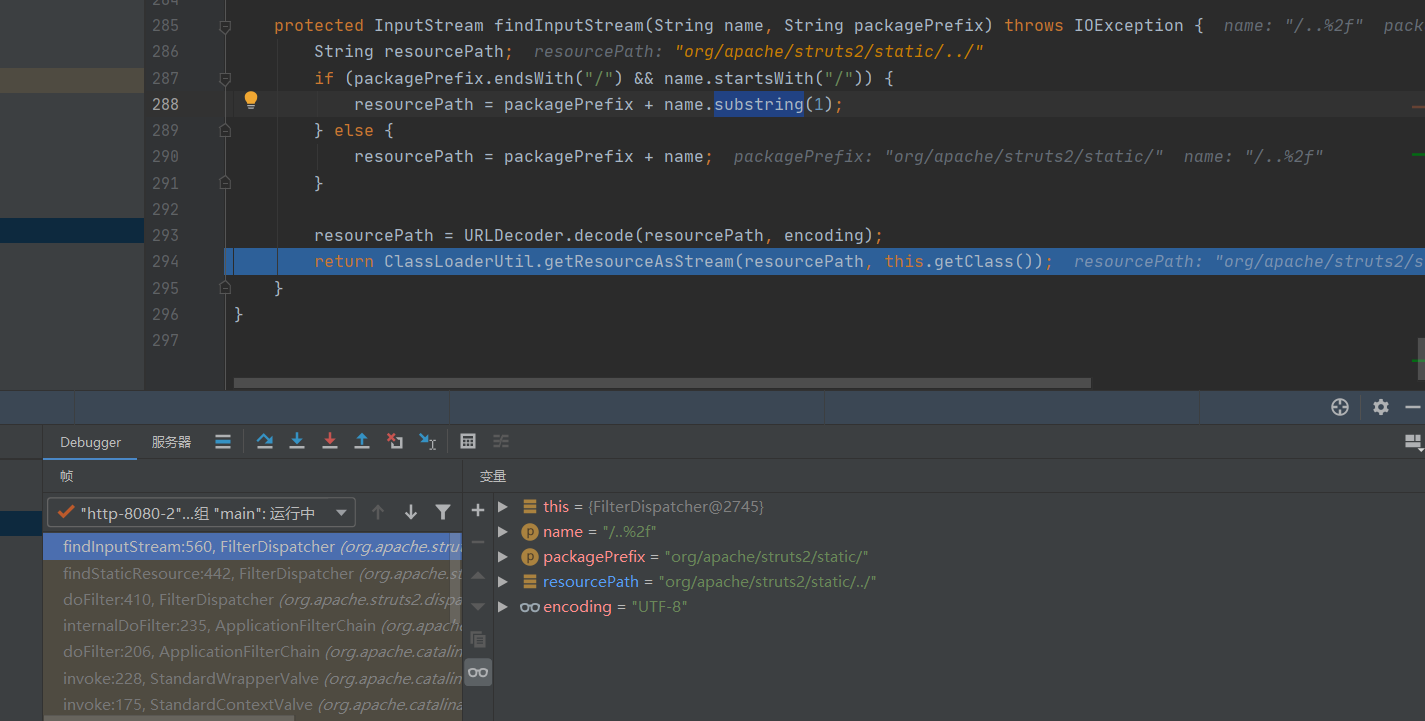The width and height of the screenshot is (1425, 721).
Task: Open the thread selector "http-8080-2" dropdown
Action: click(201, 513)
